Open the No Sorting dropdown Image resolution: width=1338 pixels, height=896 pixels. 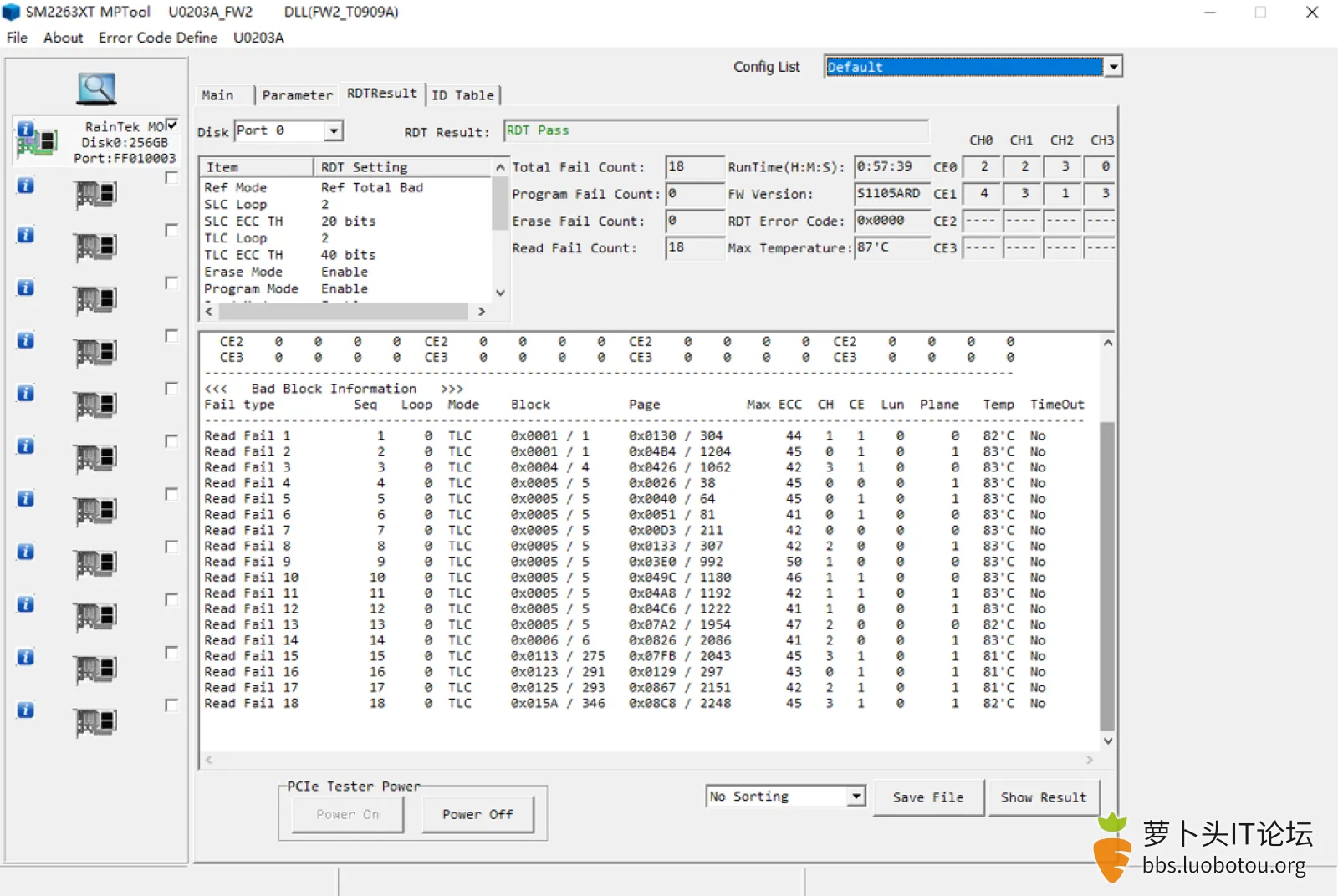[855, 797]
